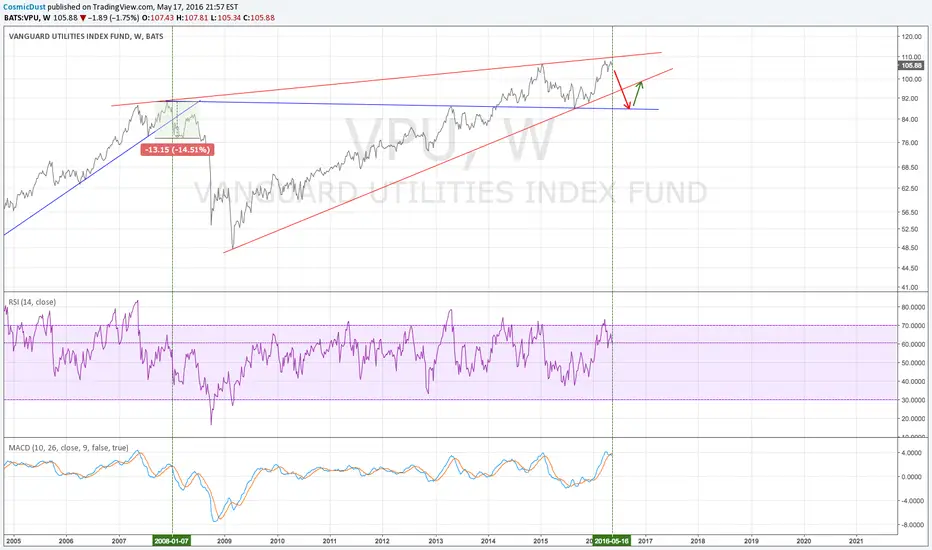Click the green 2016-05-16 date marker
The image size is (932, 550).
coord(612,541)
